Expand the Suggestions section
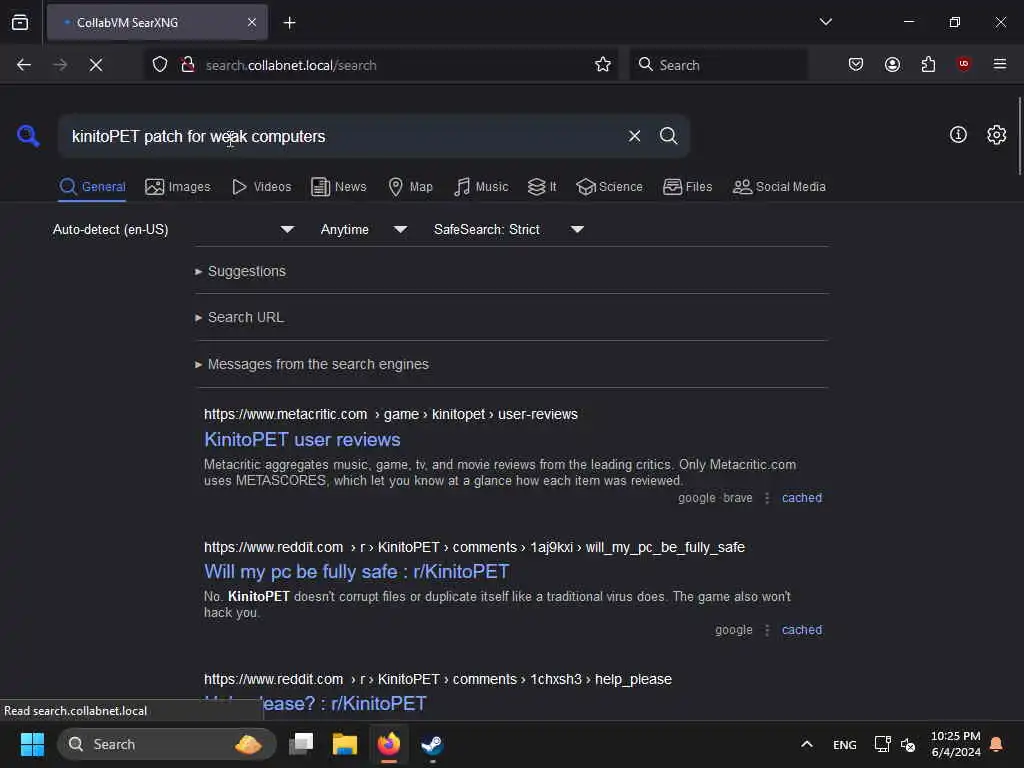 (x=240, y=271)
